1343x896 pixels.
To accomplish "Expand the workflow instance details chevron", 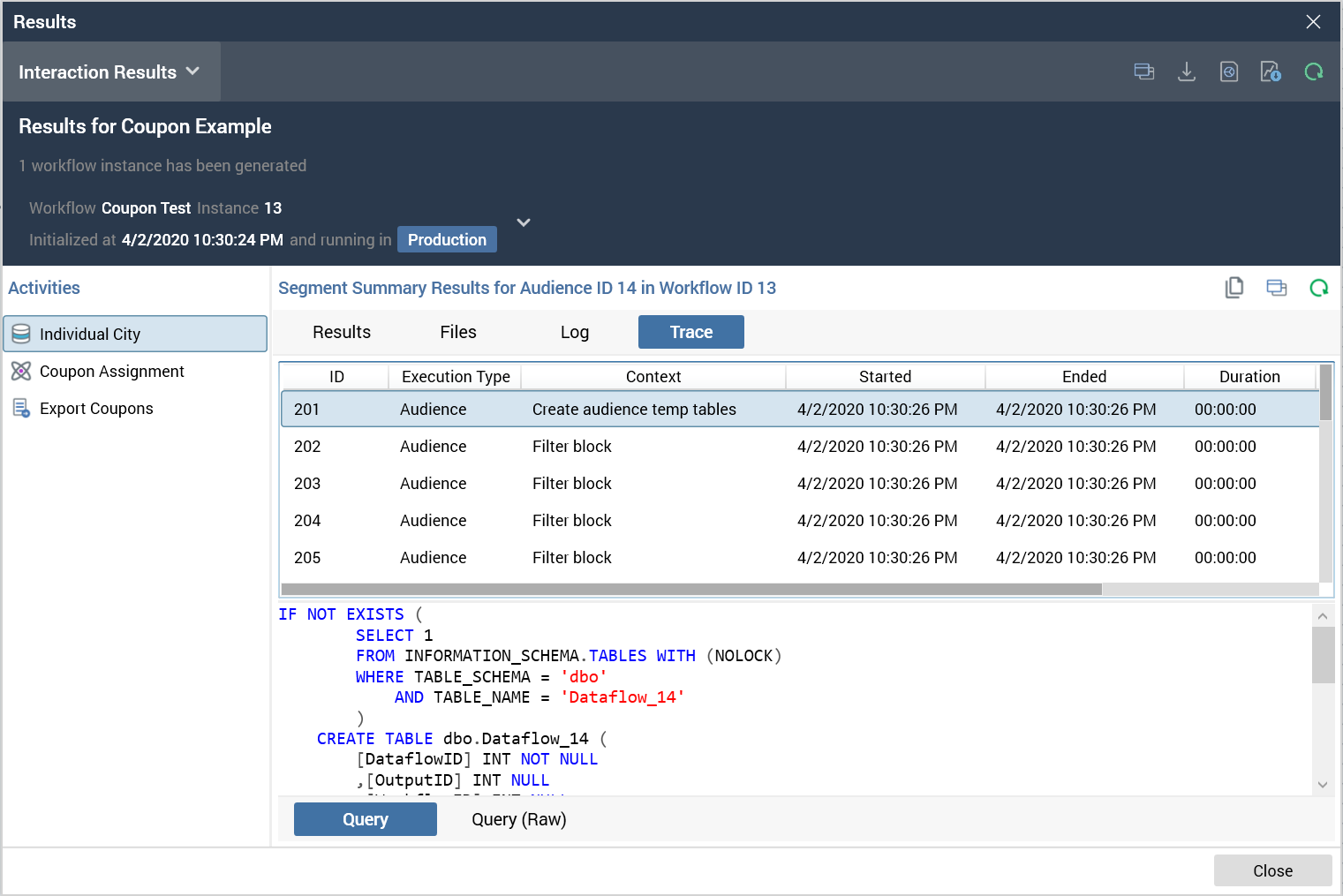I will click(524, 222).
